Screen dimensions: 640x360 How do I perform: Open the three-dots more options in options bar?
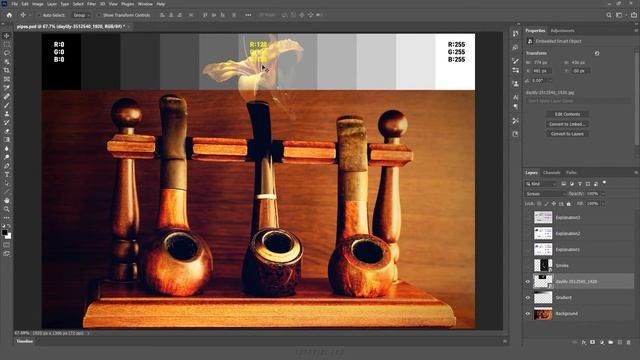click(248, 15)
